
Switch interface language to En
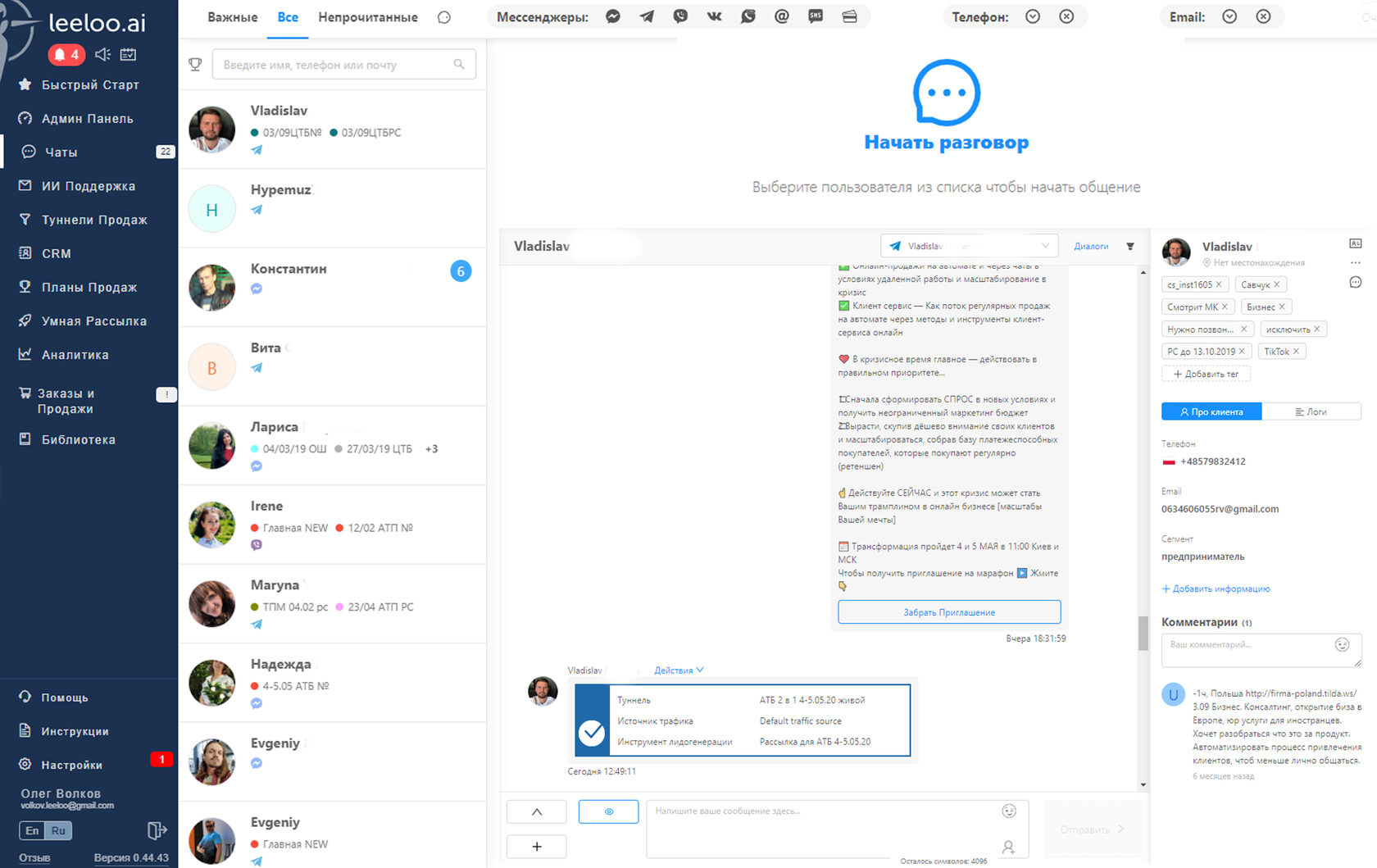(32, 830)
